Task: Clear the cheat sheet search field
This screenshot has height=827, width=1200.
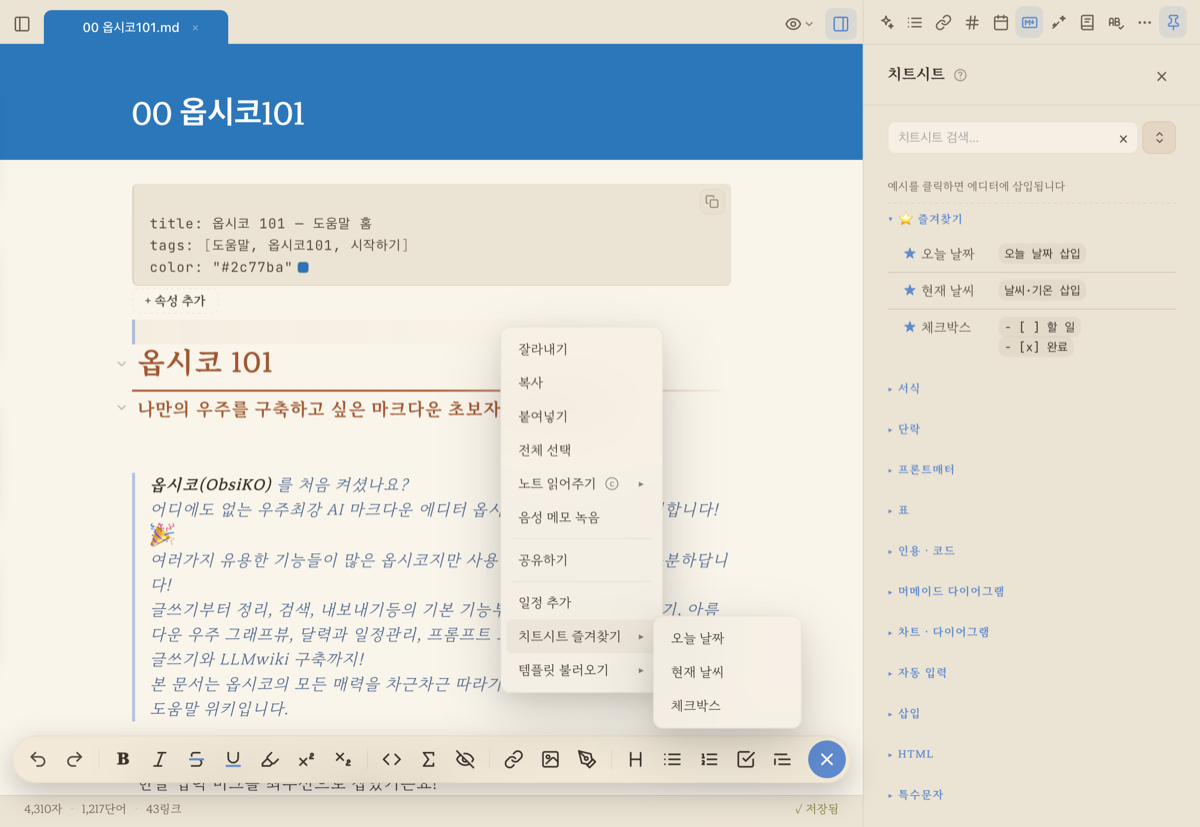Action: click(x=1123, y=139)
